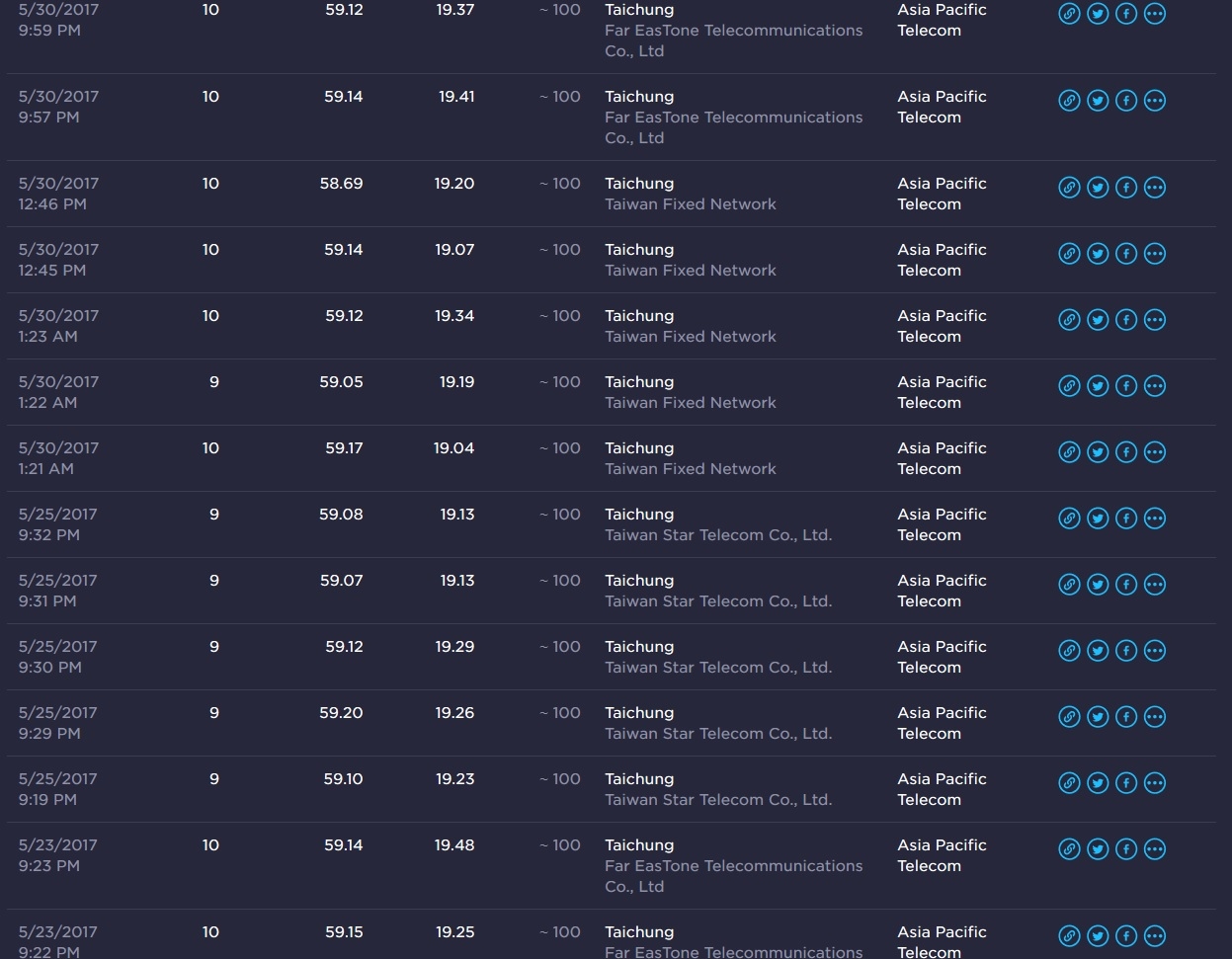Screen dimensions: 1232x959
Task: Select the 5/25/2017 9:29 PM date entry
Action: pos(58,723)
